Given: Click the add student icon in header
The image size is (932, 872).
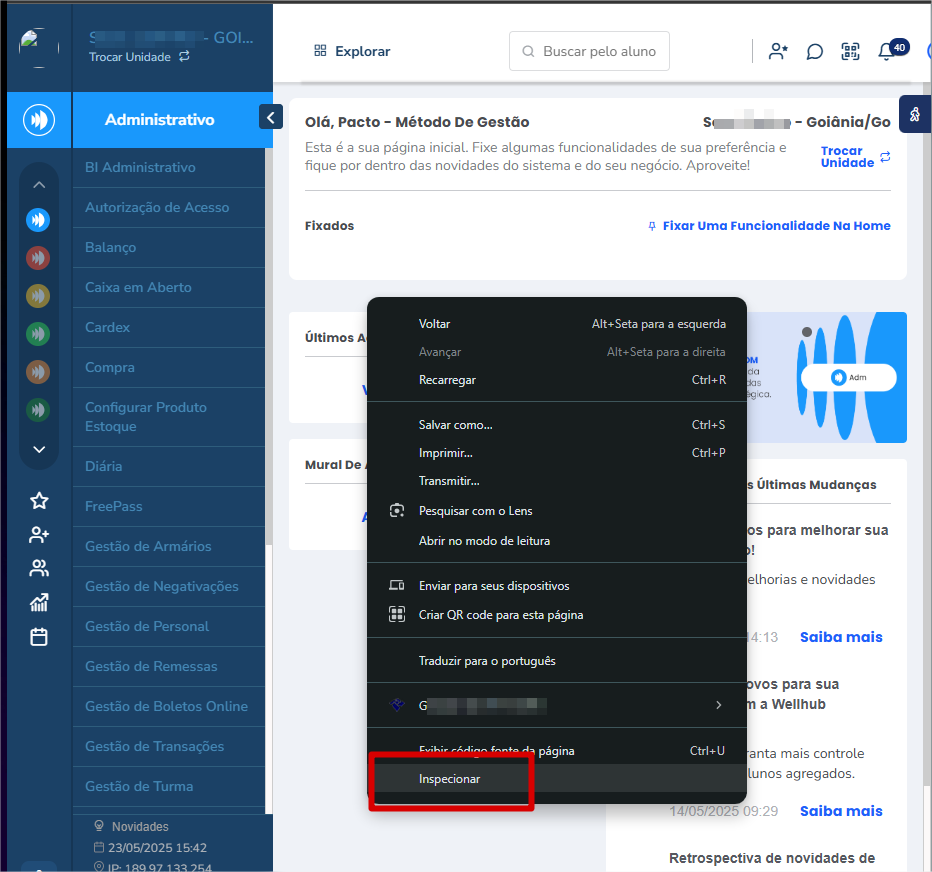Looking at the screenshot, I should [778, 52].
